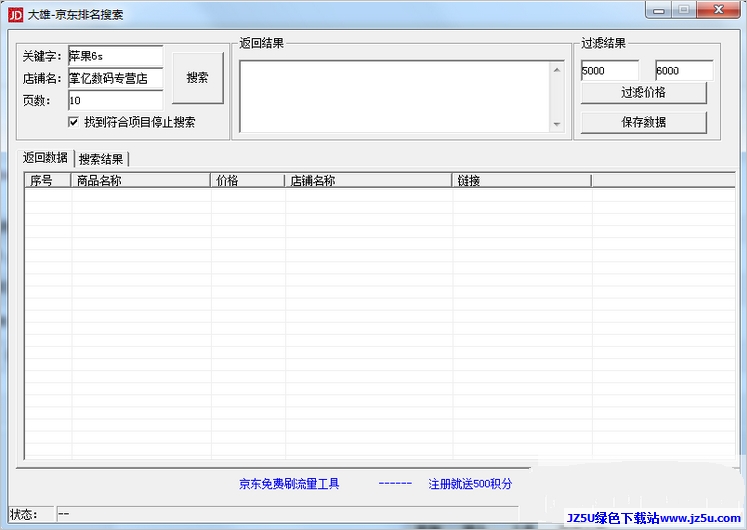747x530 pixels.
Task: Click the 页数 input field
Action: [115, 100]
